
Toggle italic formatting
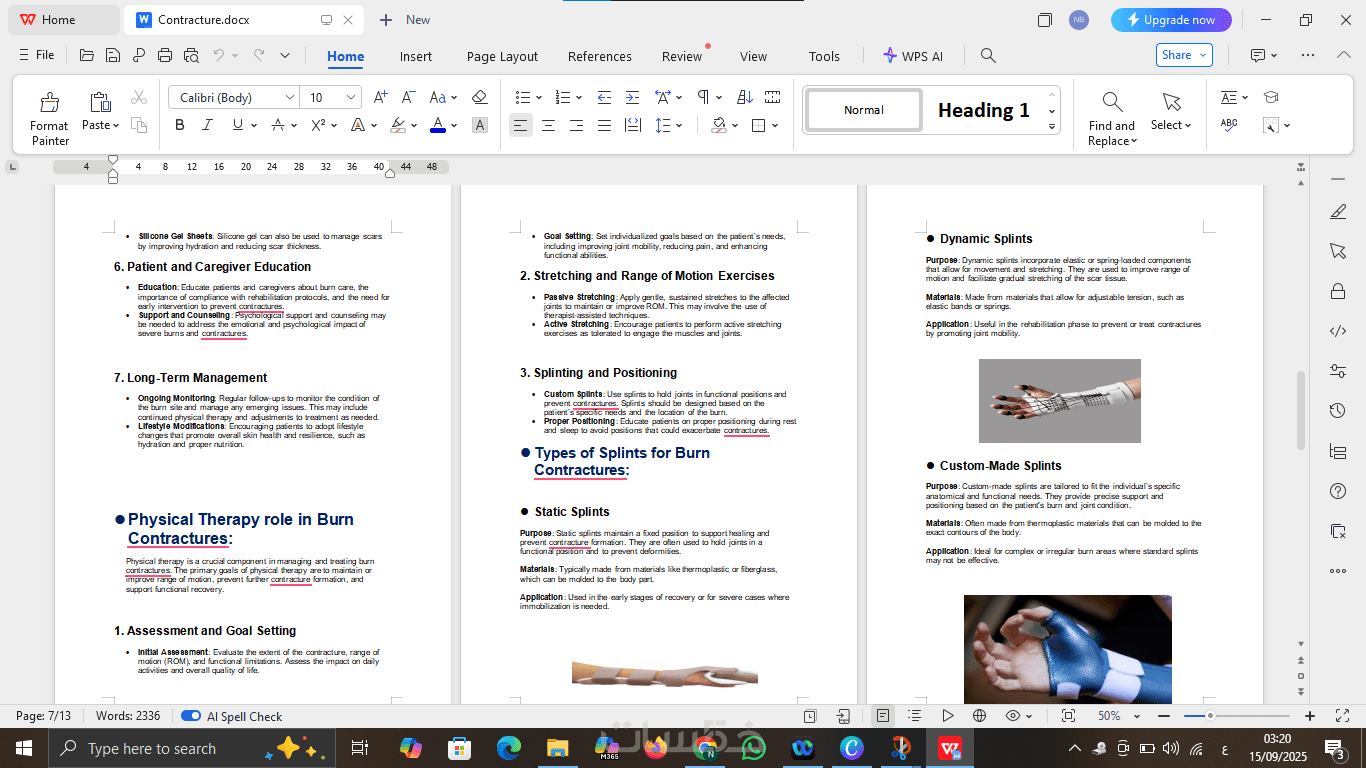pyautogui.click(x=207, y=125)
